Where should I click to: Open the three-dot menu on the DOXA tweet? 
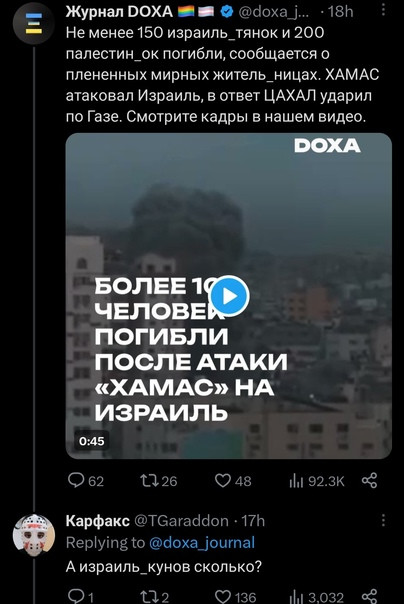point(383,10)
